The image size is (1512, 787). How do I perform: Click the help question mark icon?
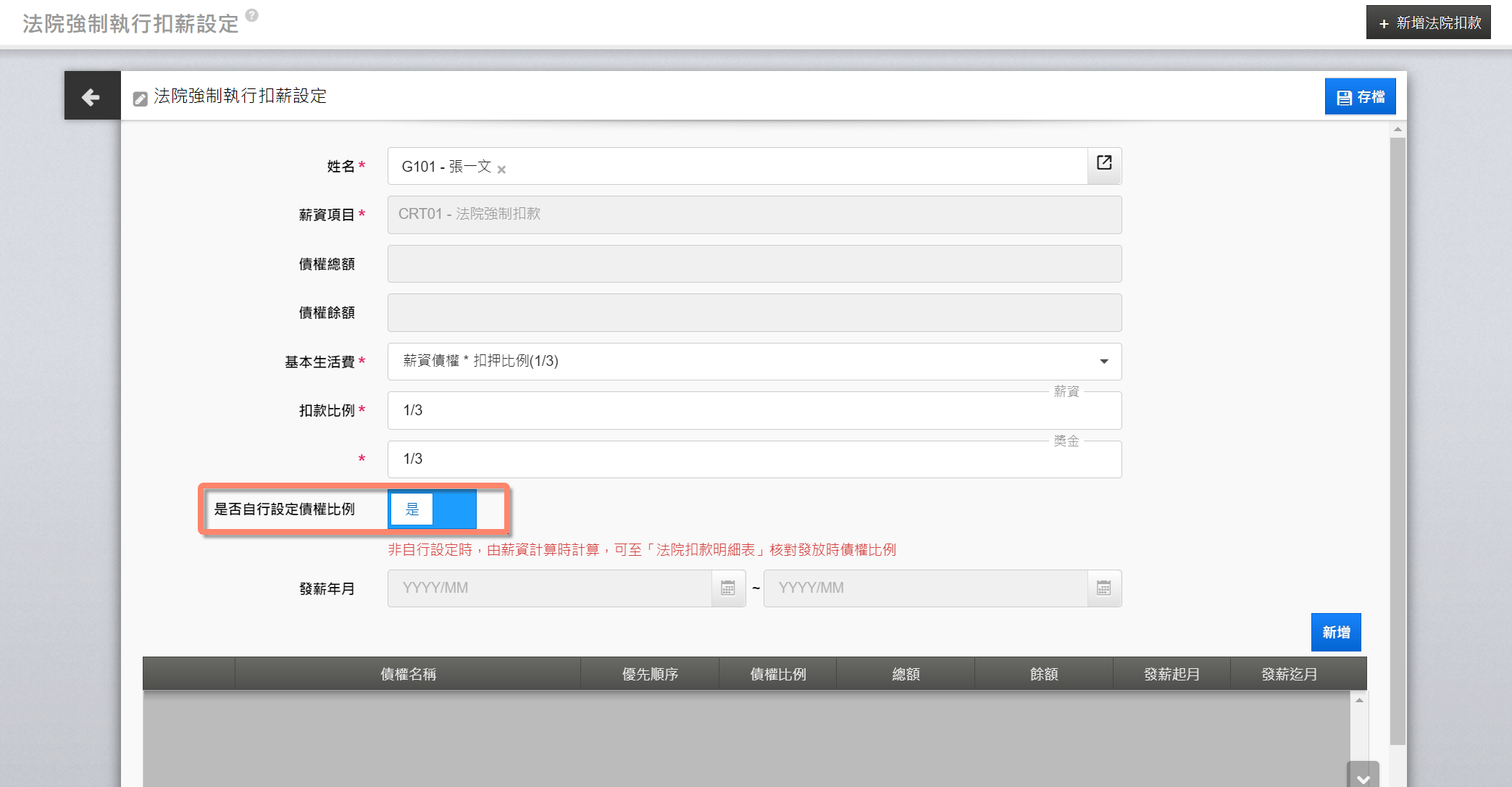click(251, 14)
